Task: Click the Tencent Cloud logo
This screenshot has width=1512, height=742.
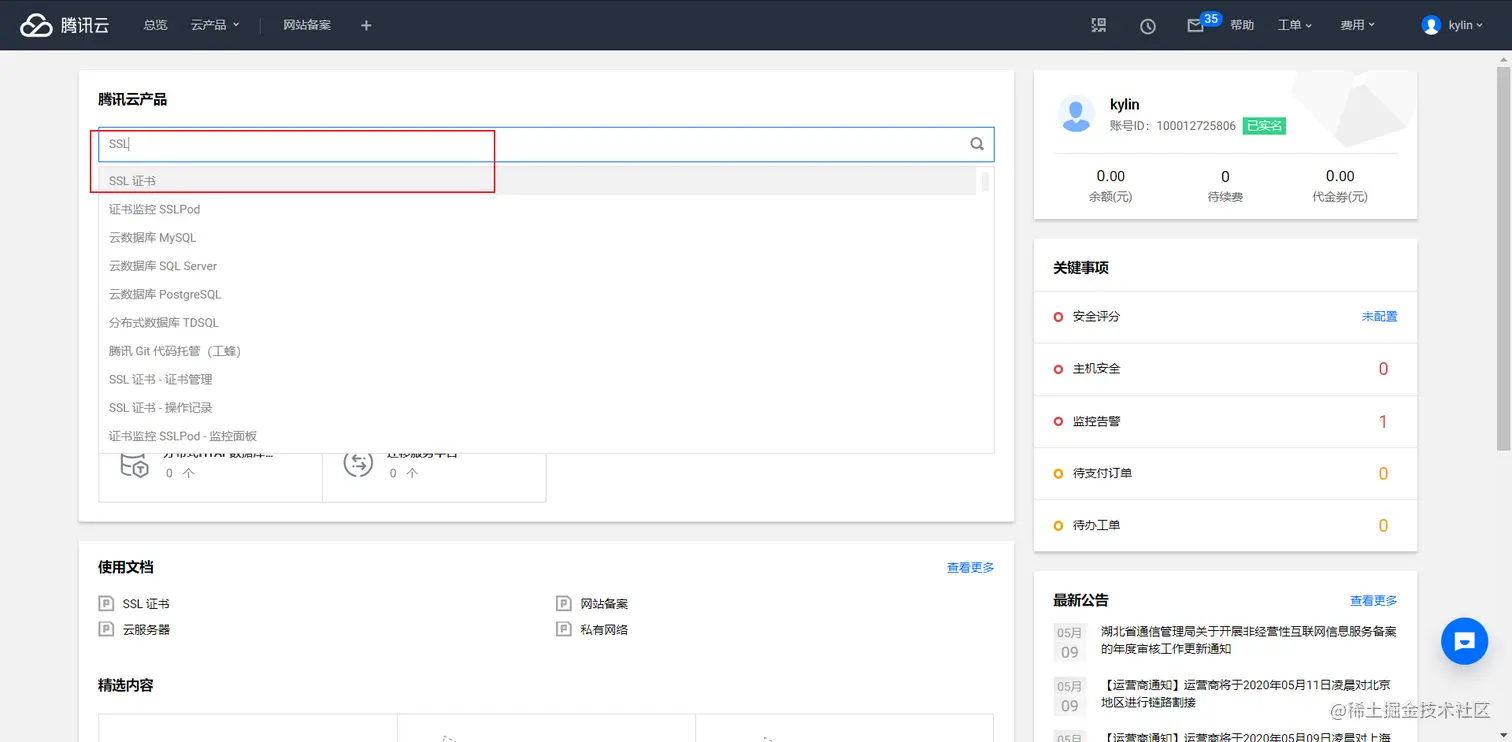Action: point(65,25)
